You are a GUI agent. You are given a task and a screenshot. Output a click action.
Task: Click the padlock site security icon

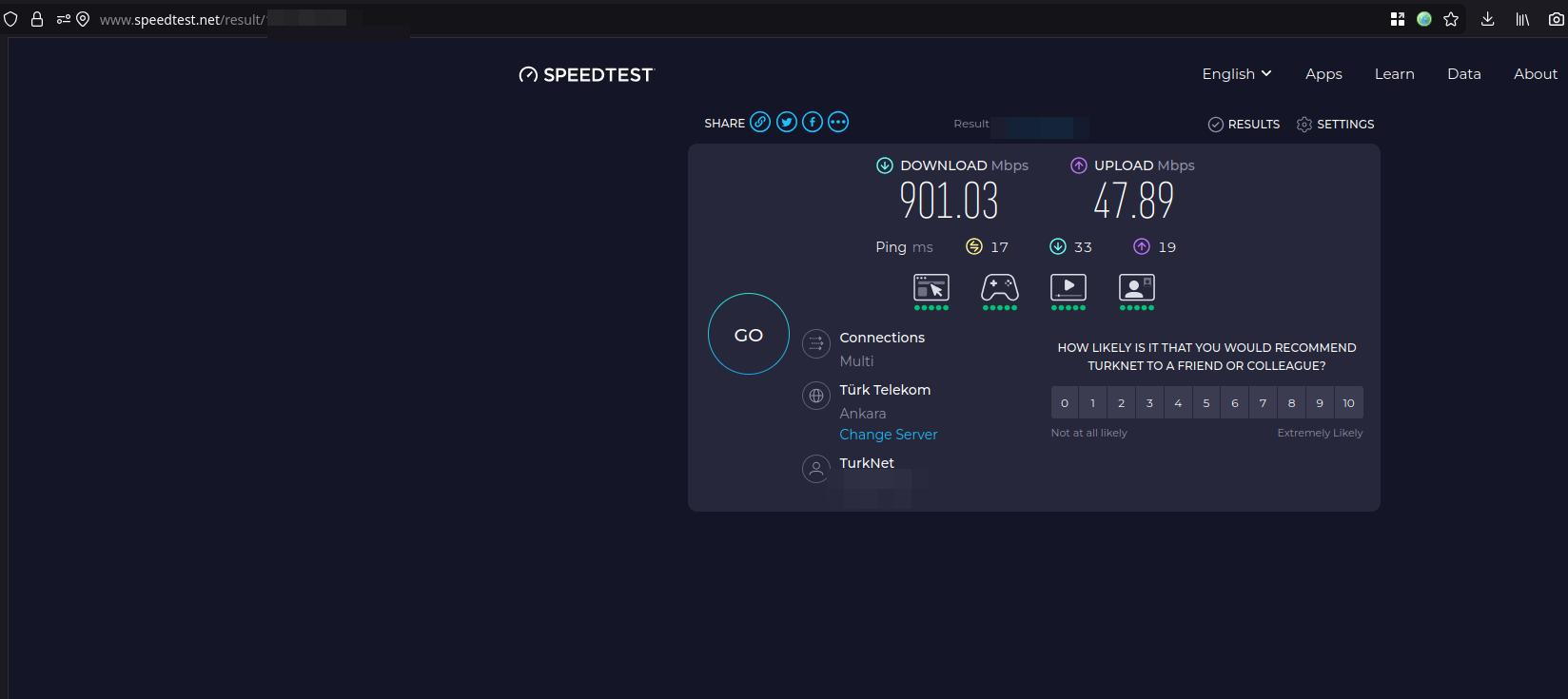tap(37, 19)
